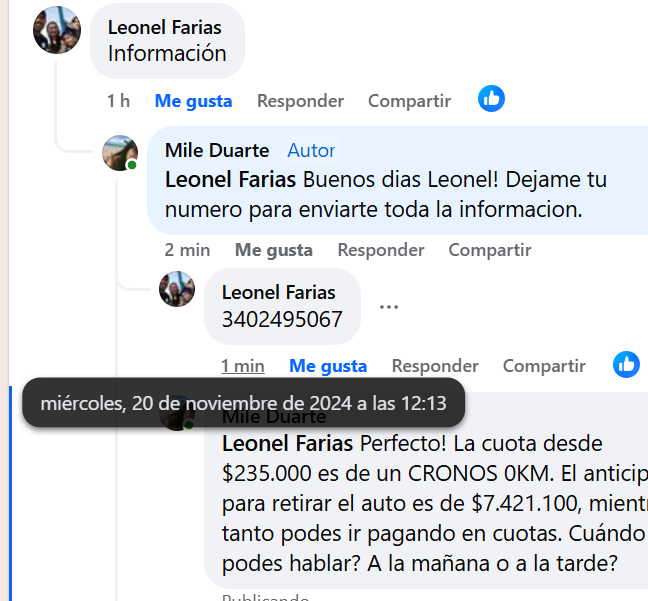Toggle Me gusta on the 'Información' comment
Viewport: 648px width, 601px height.
coord(193,101)
